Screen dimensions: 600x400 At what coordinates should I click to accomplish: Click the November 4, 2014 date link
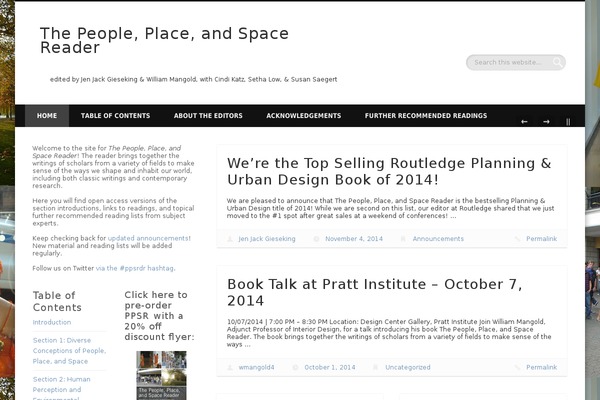[354, 239]
